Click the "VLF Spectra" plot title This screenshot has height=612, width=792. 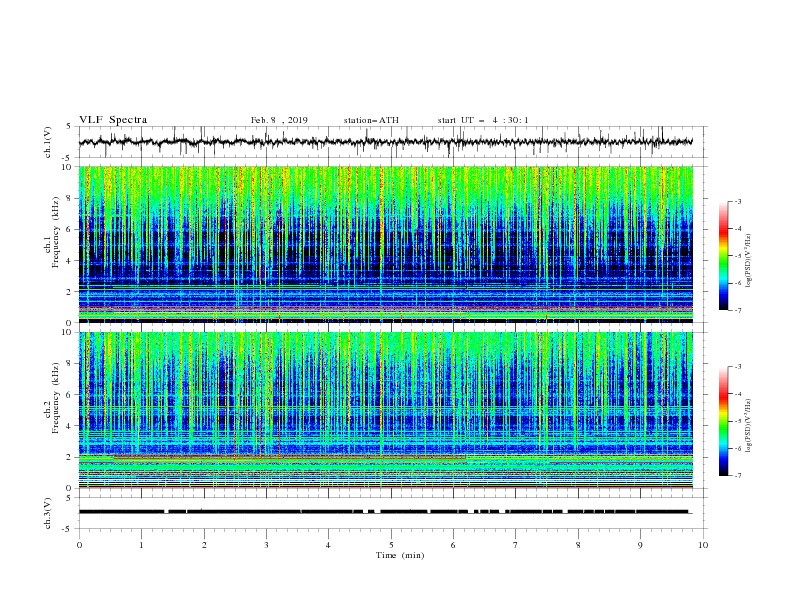(113, 120)
